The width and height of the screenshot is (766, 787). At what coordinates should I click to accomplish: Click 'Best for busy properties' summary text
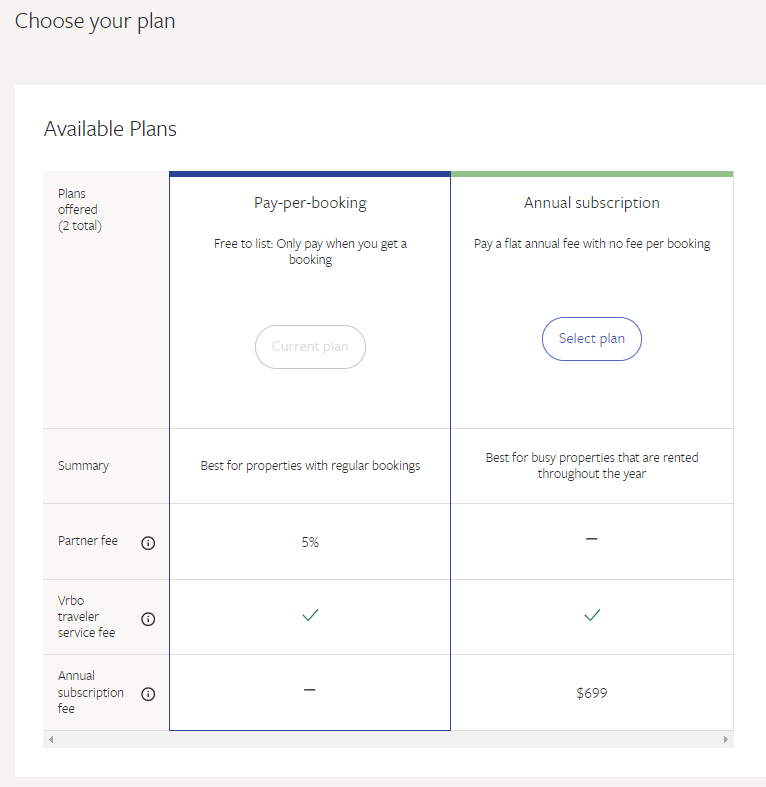[592, 466]
